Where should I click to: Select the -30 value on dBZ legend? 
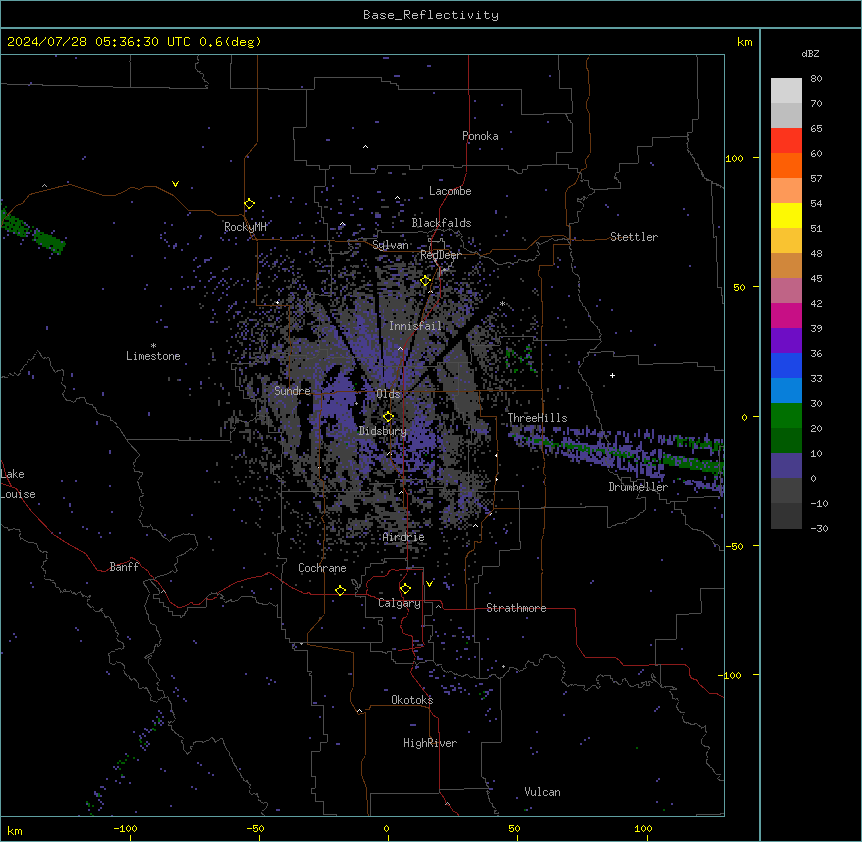820,529
